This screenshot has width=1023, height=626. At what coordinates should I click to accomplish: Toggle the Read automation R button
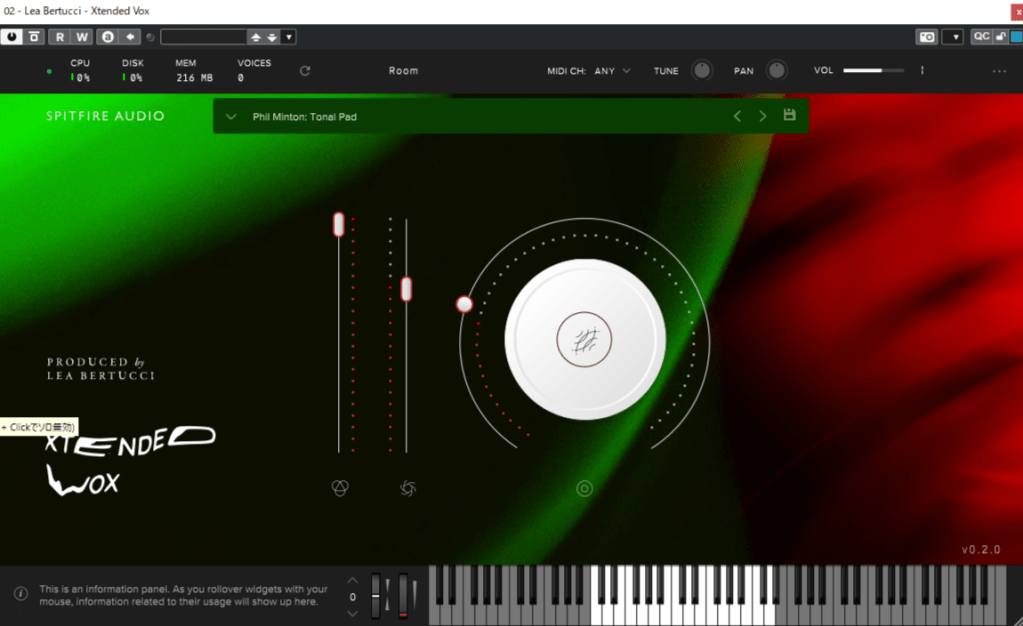coord(59,37)
